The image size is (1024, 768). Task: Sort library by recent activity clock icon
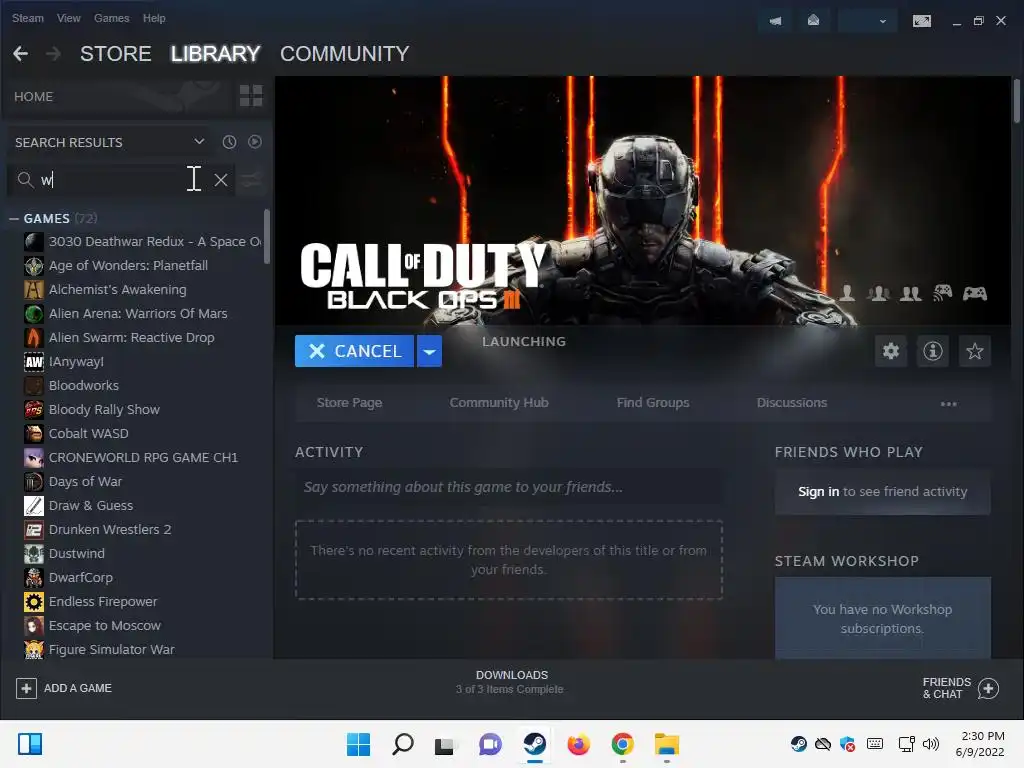coord(229,142)
